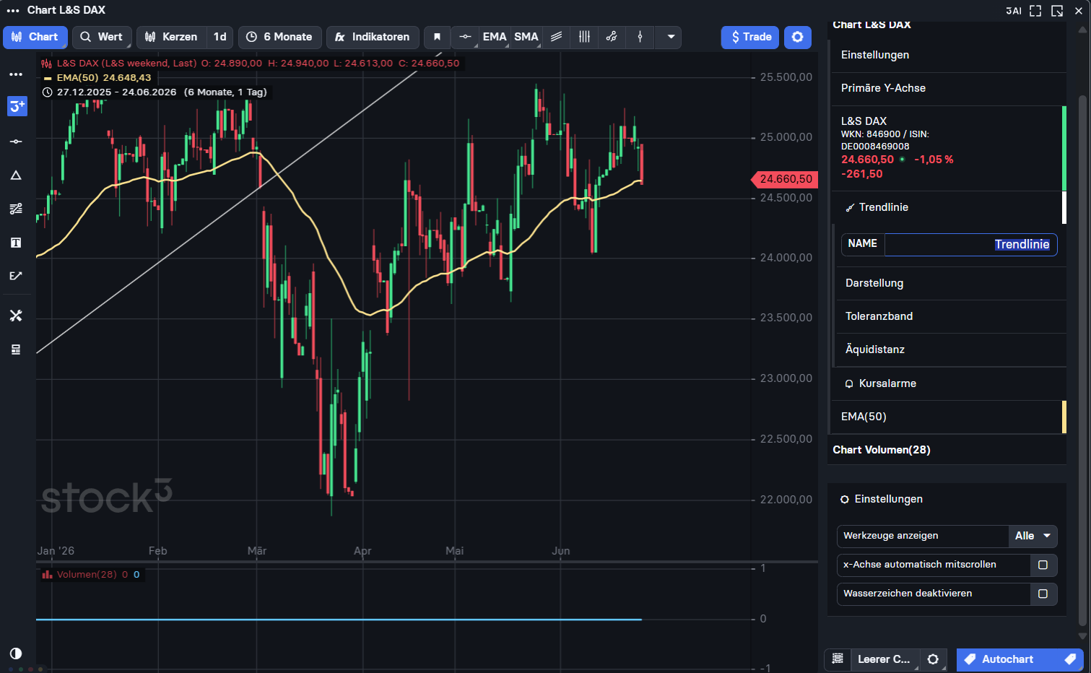Open the gear icon beside Leerer C...
This screenshot has height=673, width=1091.
933,659
